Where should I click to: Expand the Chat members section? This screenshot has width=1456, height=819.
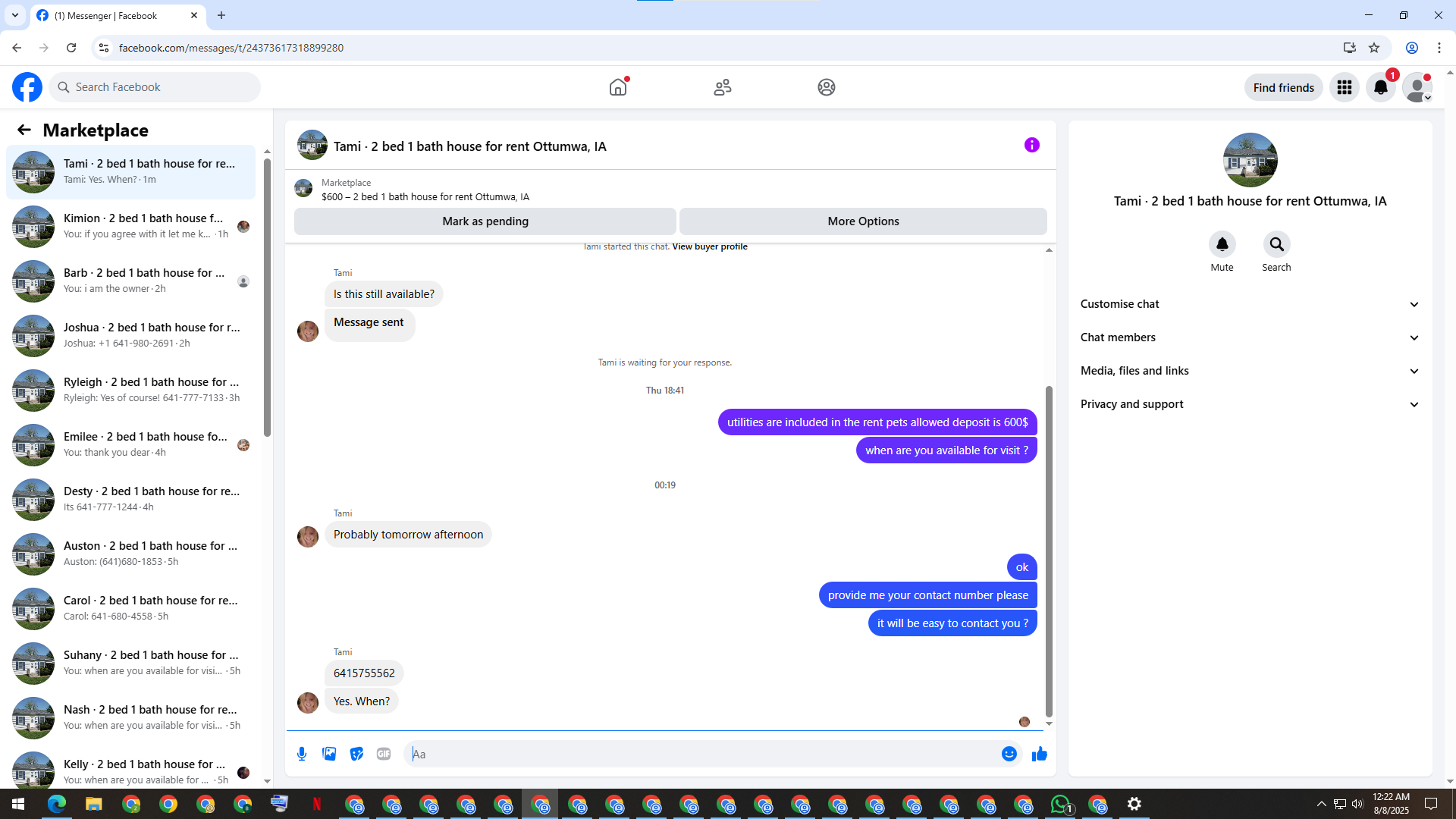[1250, 337]
